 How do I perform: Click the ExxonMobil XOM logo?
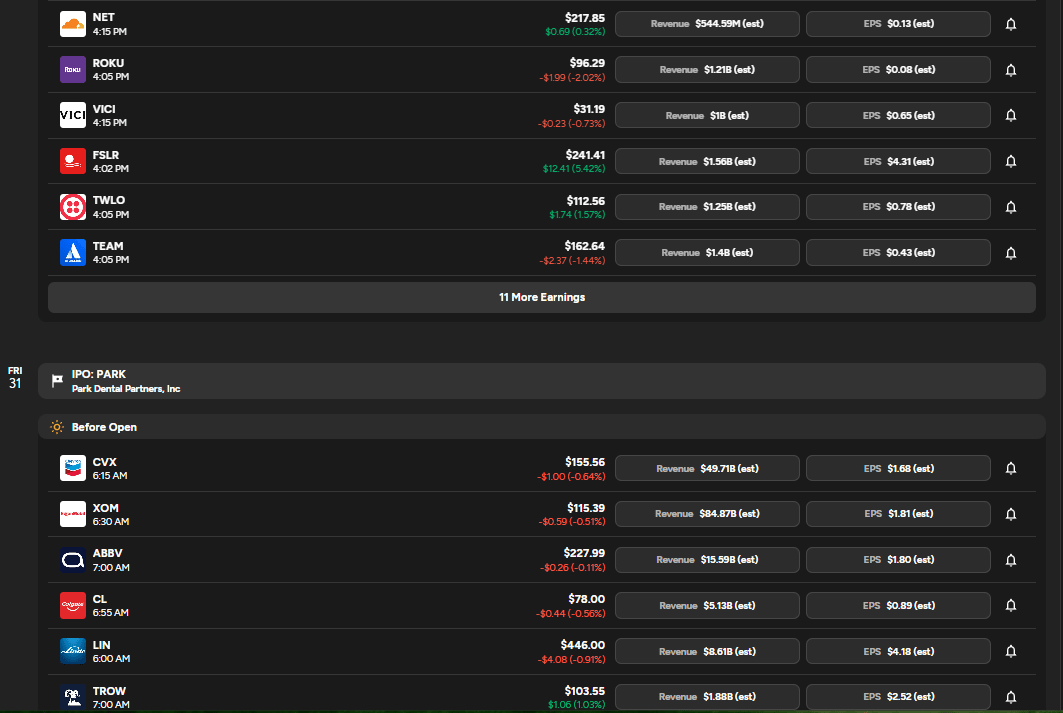tap(73, 514)
